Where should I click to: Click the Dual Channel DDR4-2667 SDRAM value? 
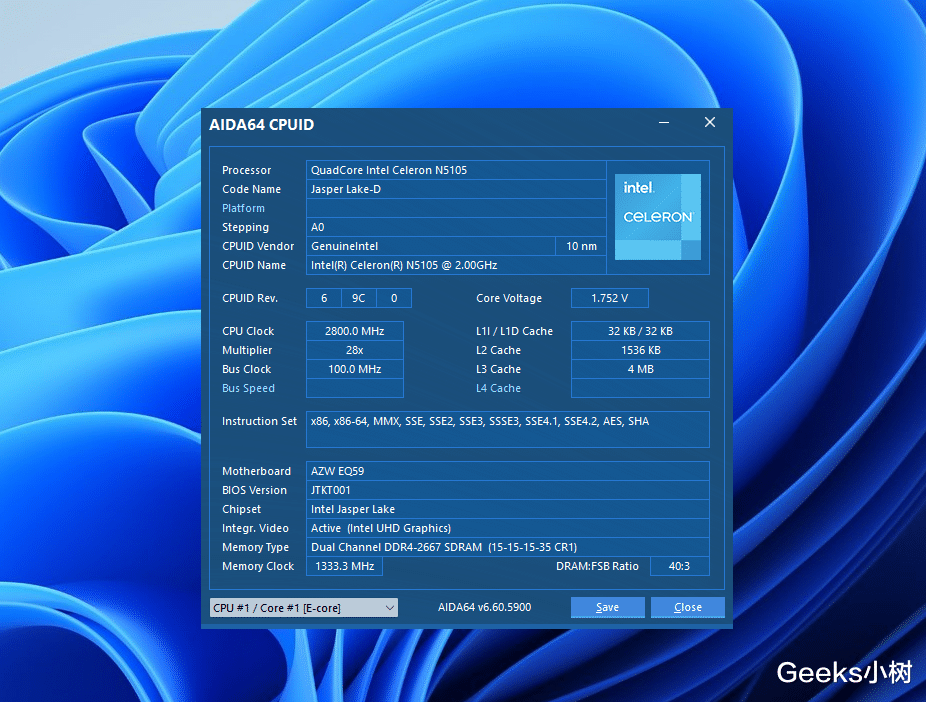tap(507, 547)
